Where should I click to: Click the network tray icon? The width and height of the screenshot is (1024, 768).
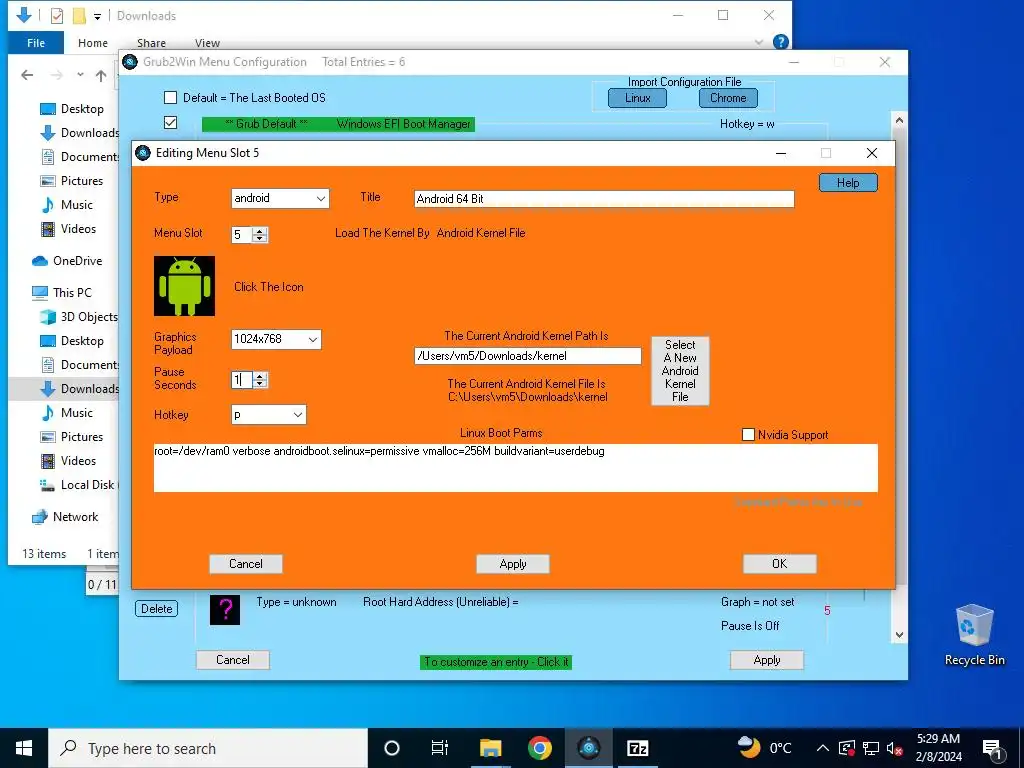[x=871, y=748]
